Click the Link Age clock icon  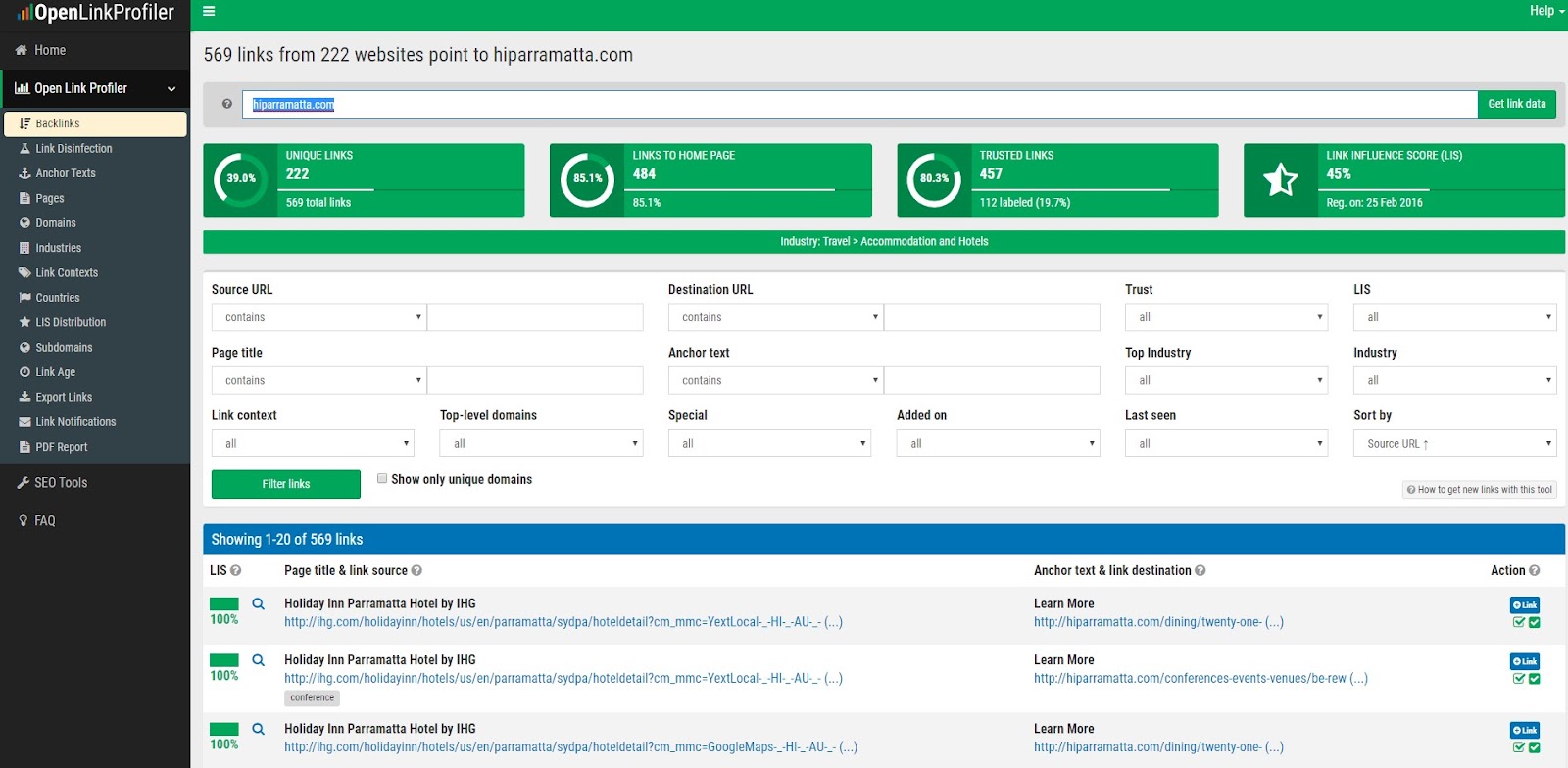25,372
